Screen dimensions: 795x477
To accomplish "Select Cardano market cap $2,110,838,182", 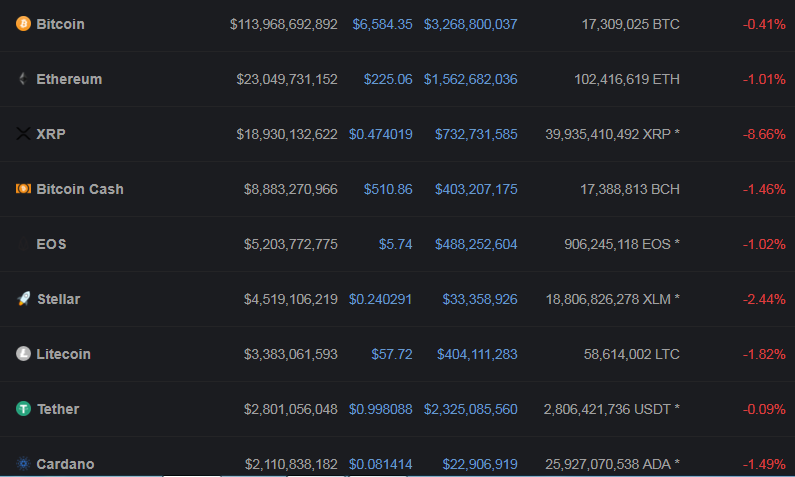I will [x=291, y=464].
